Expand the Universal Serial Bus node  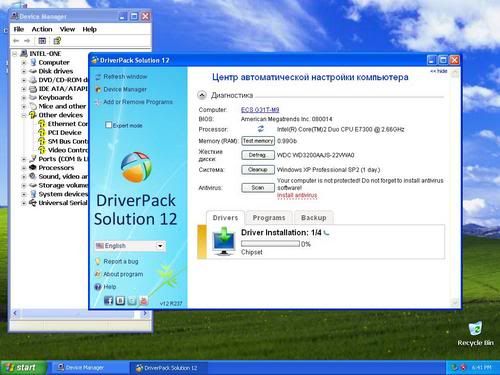pyautogui.click(x=24, y=203)
